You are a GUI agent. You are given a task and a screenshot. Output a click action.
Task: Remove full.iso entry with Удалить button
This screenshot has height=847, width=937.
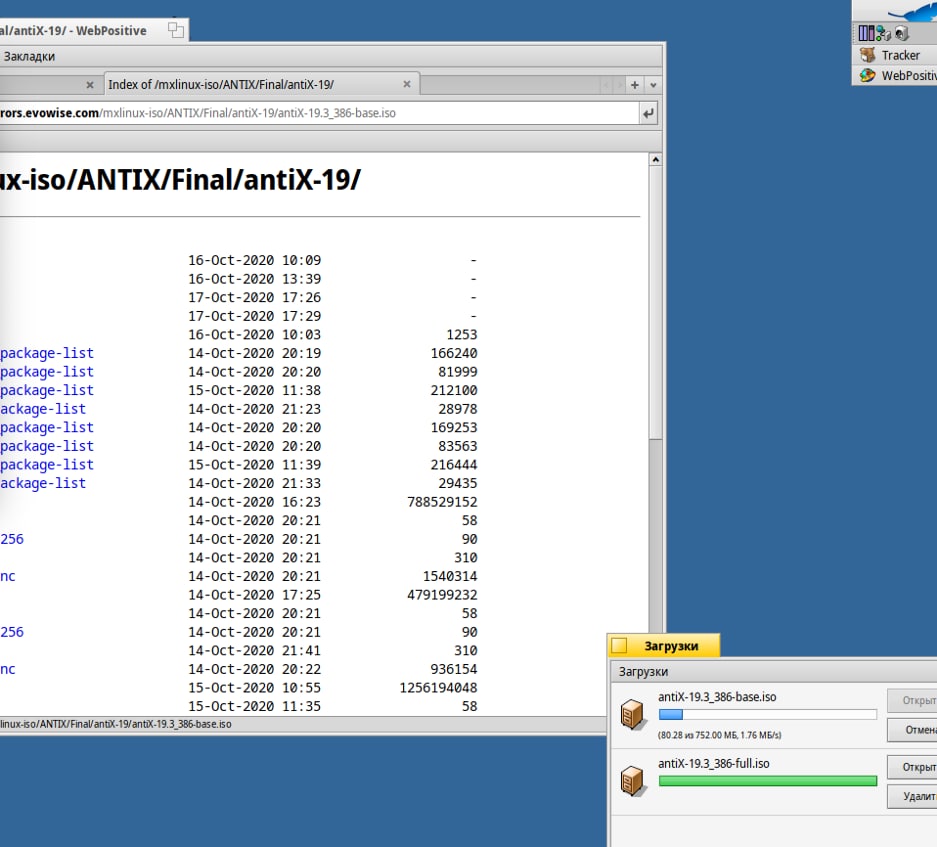[912, 796]
